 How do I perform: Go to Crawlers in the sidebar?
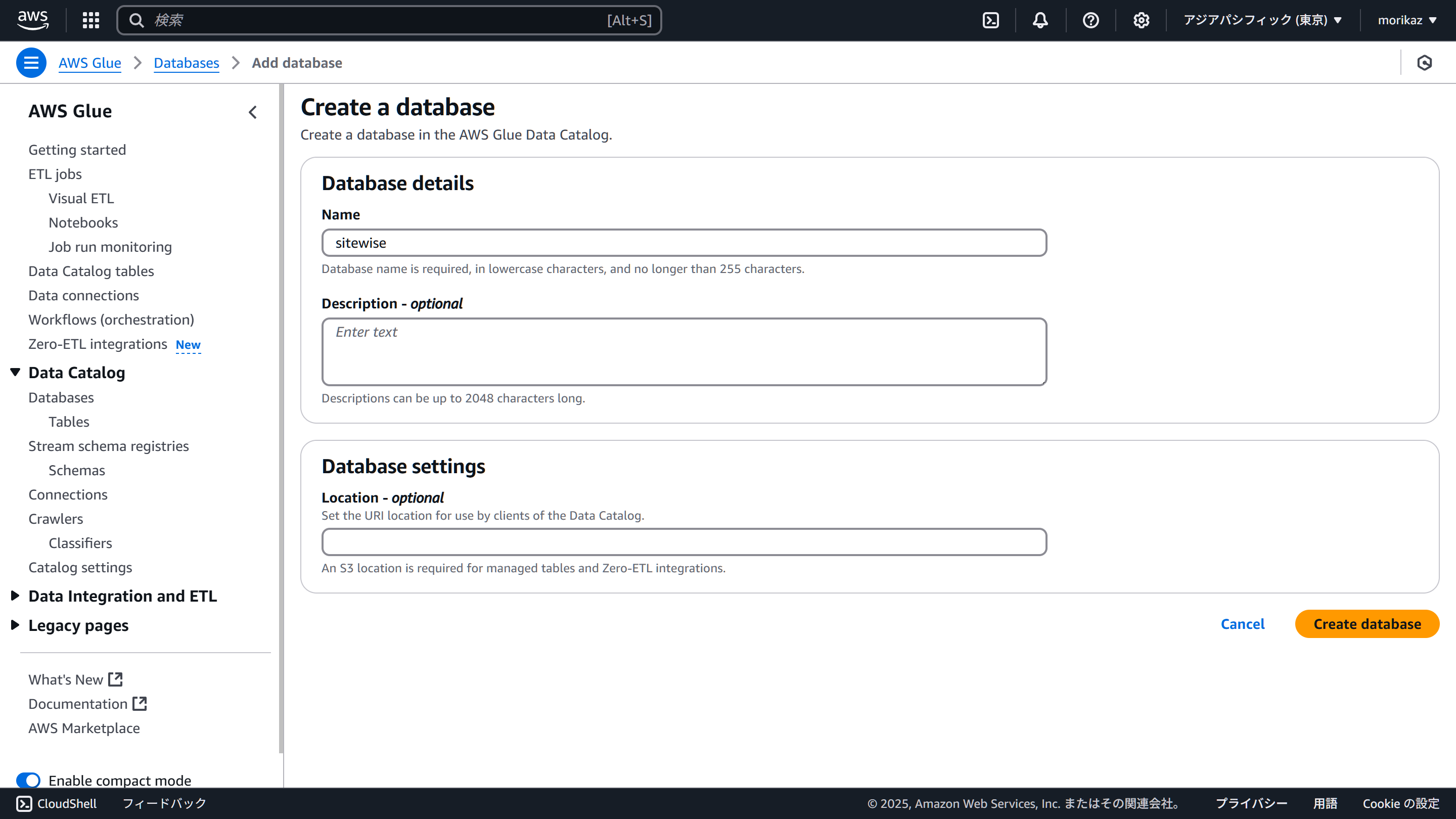pos(56,518)
